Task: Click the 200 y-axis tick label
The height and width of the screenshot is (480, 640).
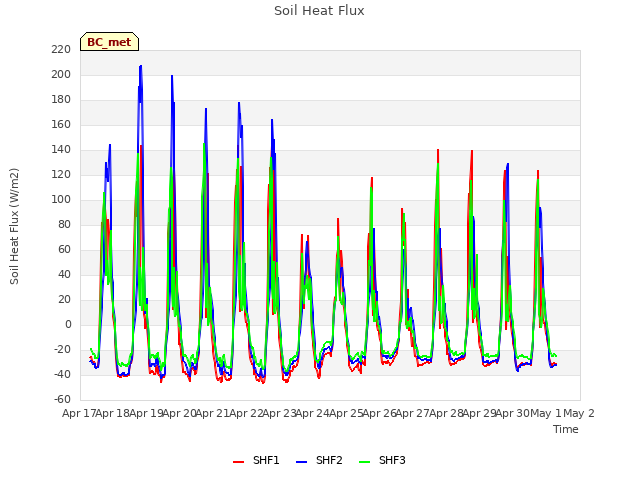Action: point(61,75)
